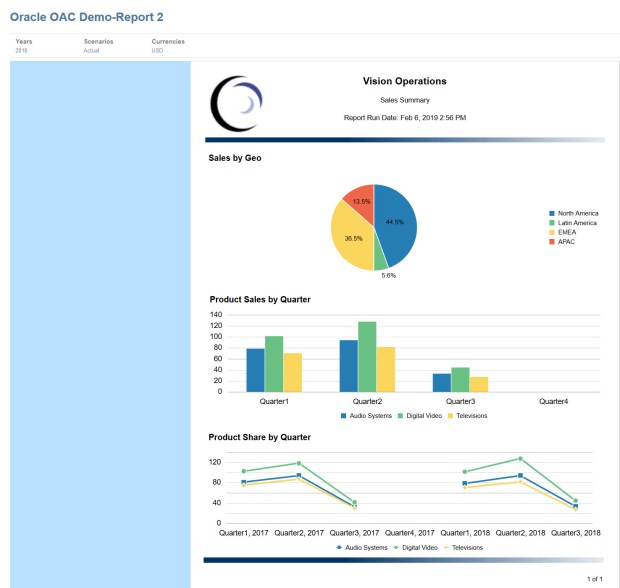The height and width of the screenshot is (588, 620).
Task: Click the Televisions line chart legend marker
Action: (x=446, y=548)
